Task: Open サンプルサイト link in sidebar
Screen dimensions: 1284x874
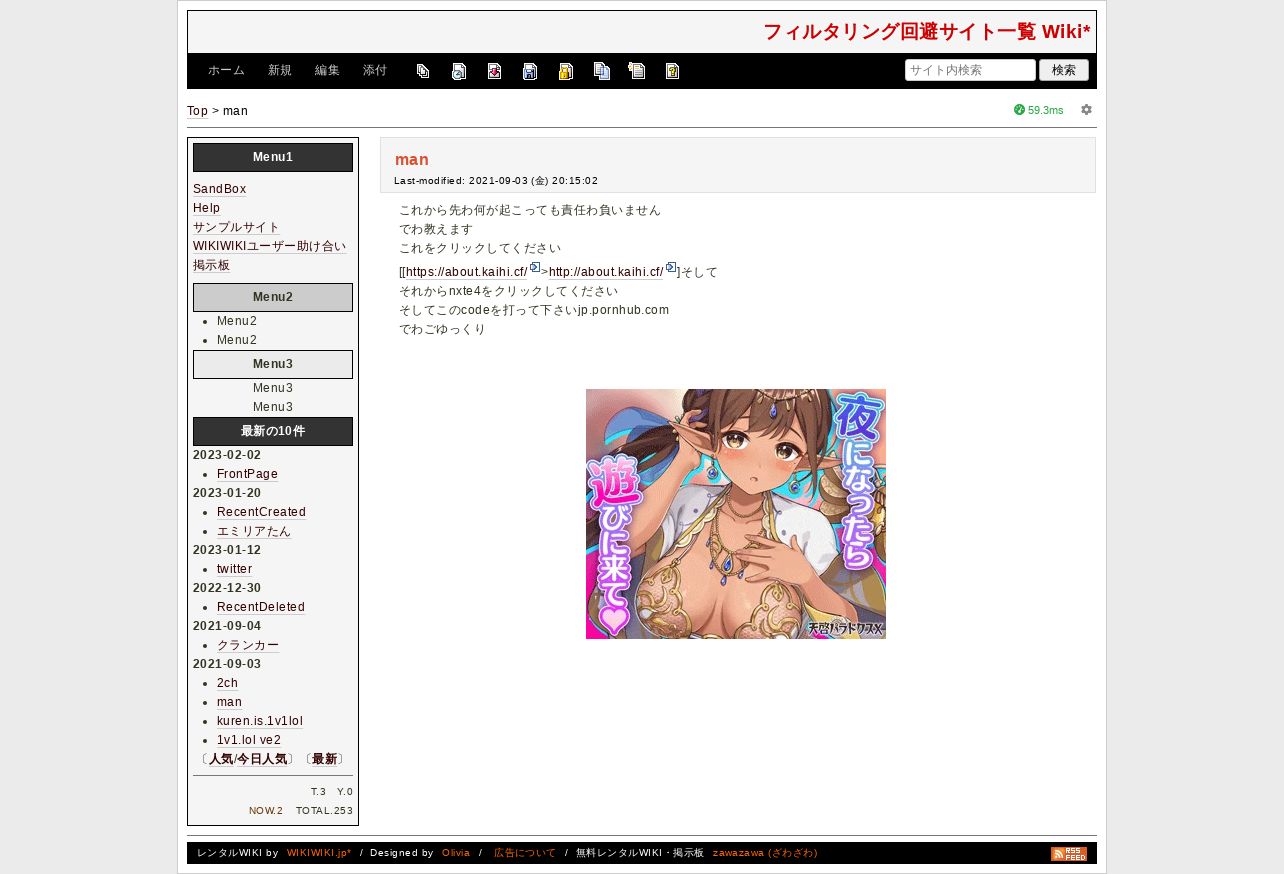Action: pyautogui.click(x=236, y=227)
